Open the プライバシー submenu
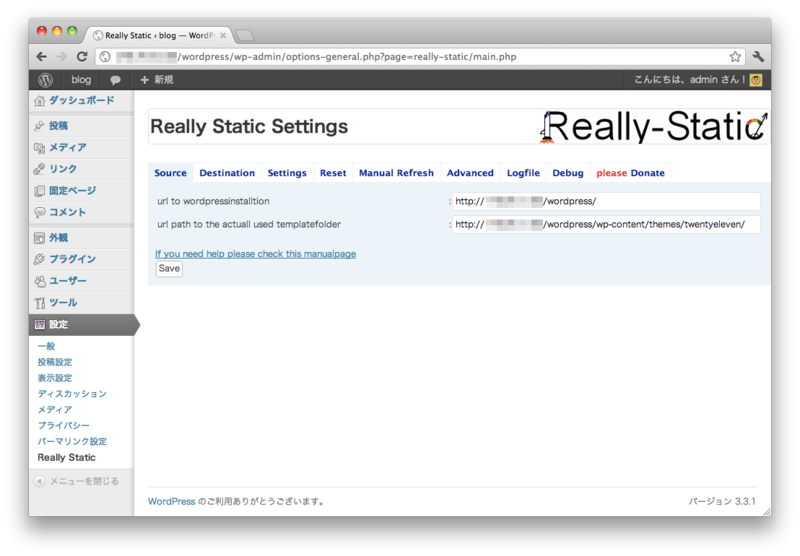 click(63, 425)
